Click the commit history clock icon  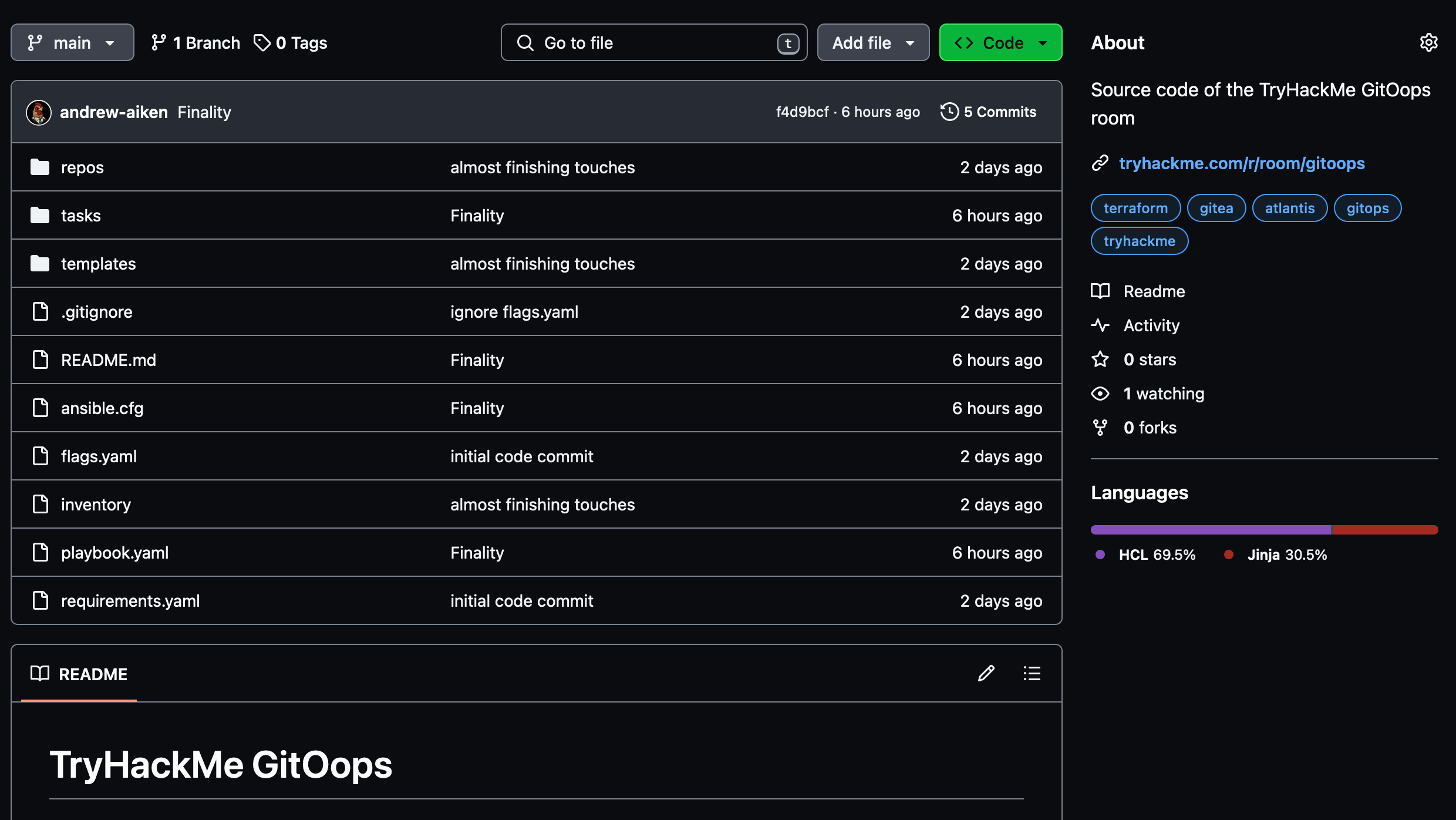[949, 112]
